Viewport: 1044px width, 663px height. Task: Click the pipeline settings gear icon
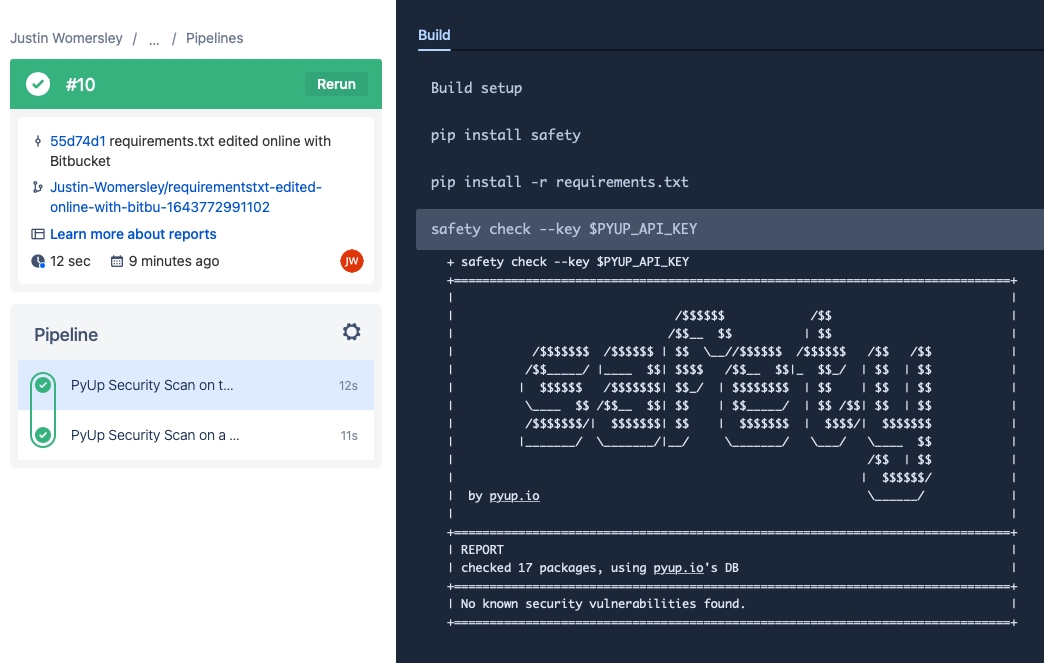coord(351,332)
